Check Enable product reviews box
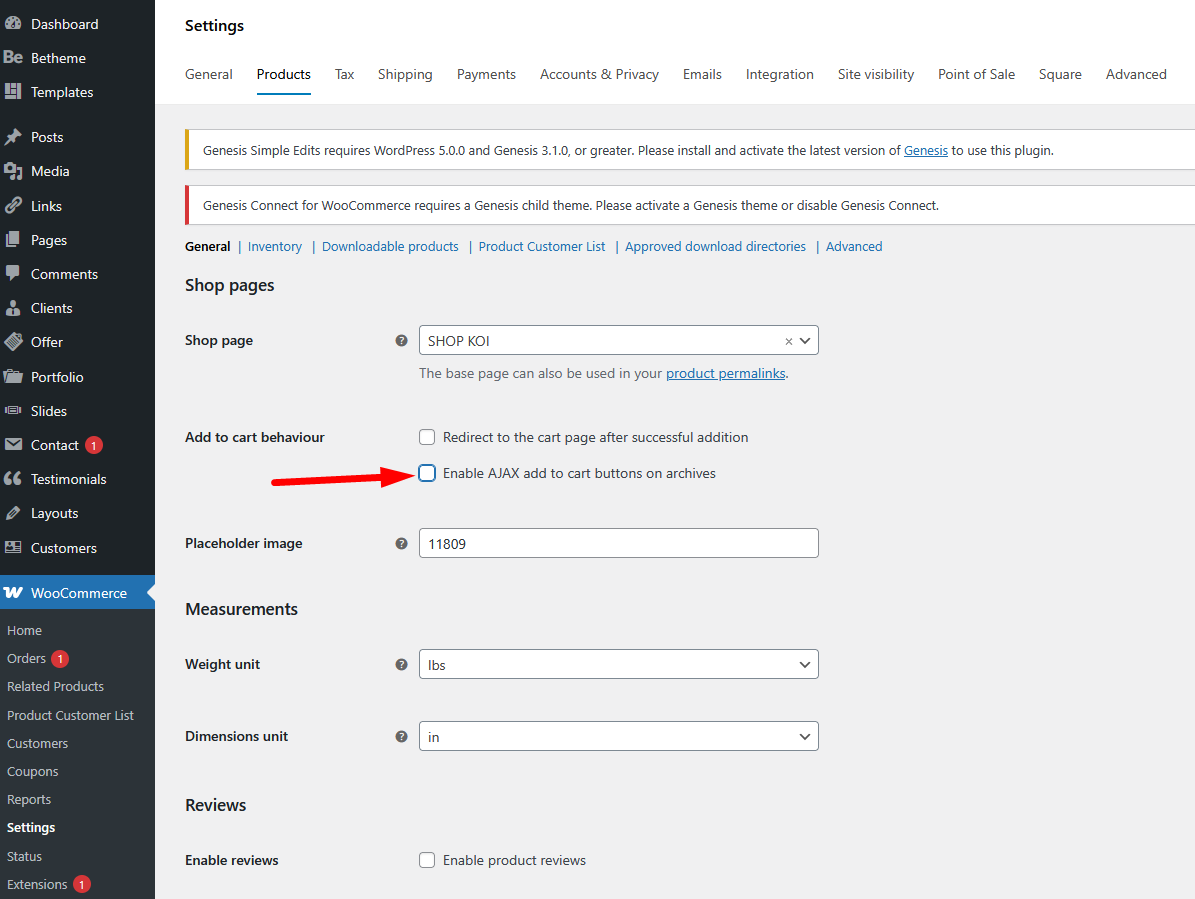Viewport: 1195px width, 899px height. tap(427, 860)
